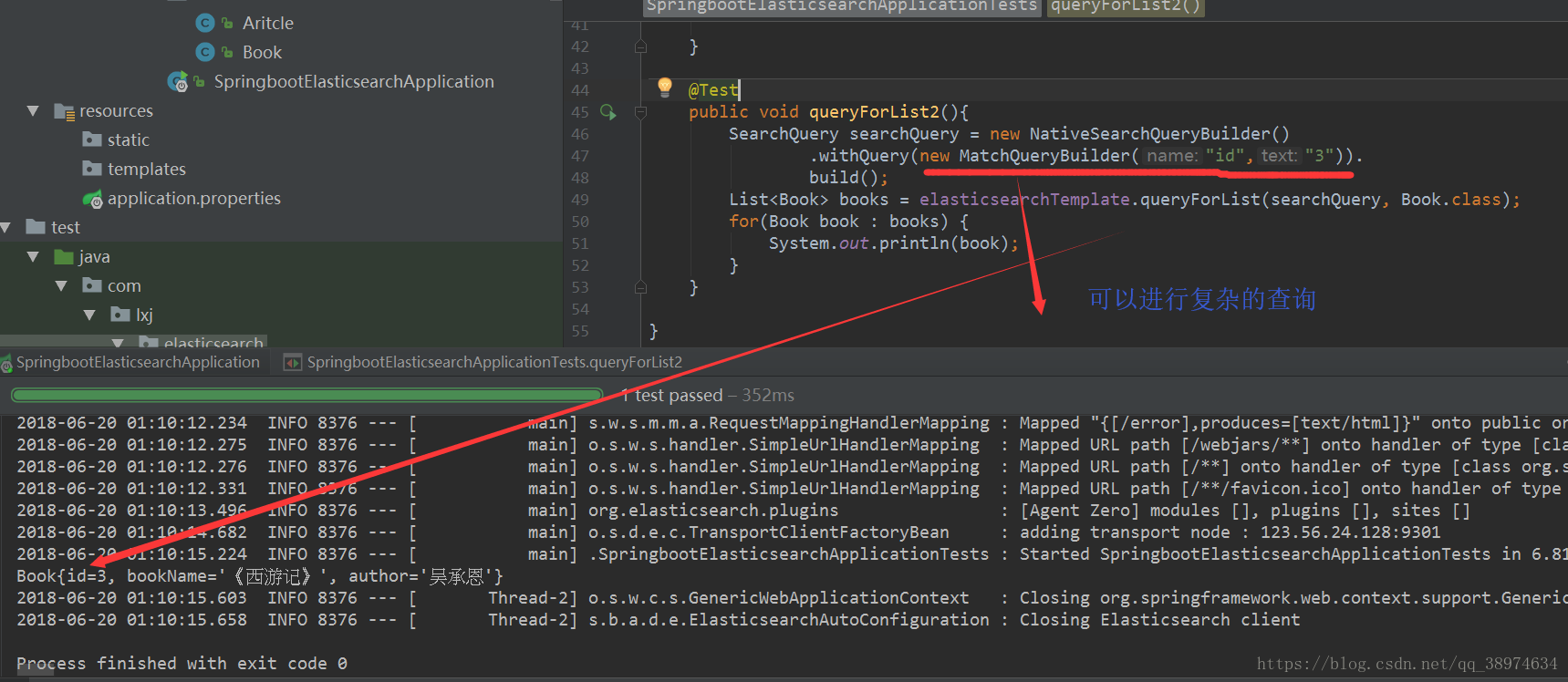Viewport: 1568px width, 682px height.
Task: Click the green test progress bar
Action: pos(307,395)
